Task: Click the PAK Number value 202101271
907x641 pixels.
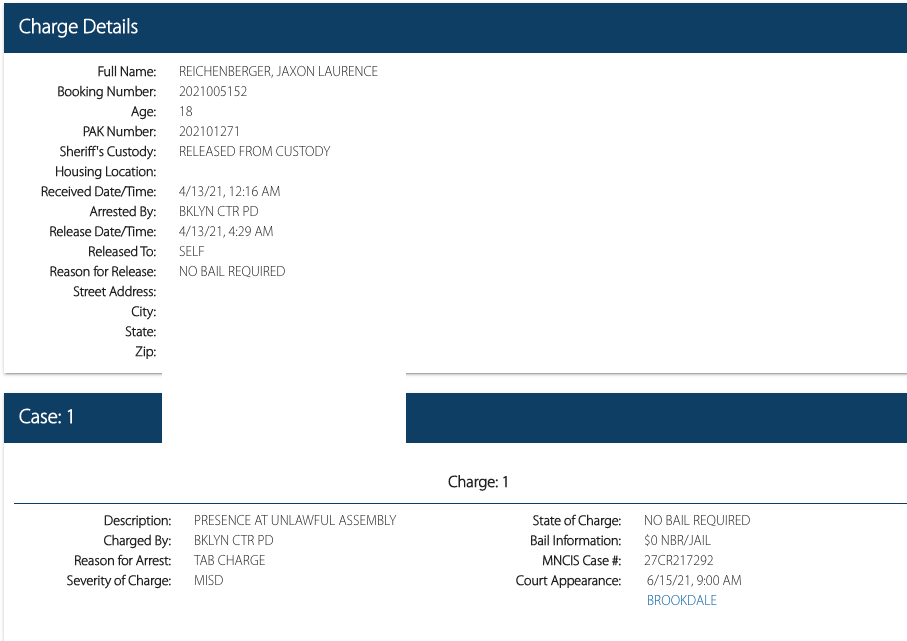Action: point(209,131)
